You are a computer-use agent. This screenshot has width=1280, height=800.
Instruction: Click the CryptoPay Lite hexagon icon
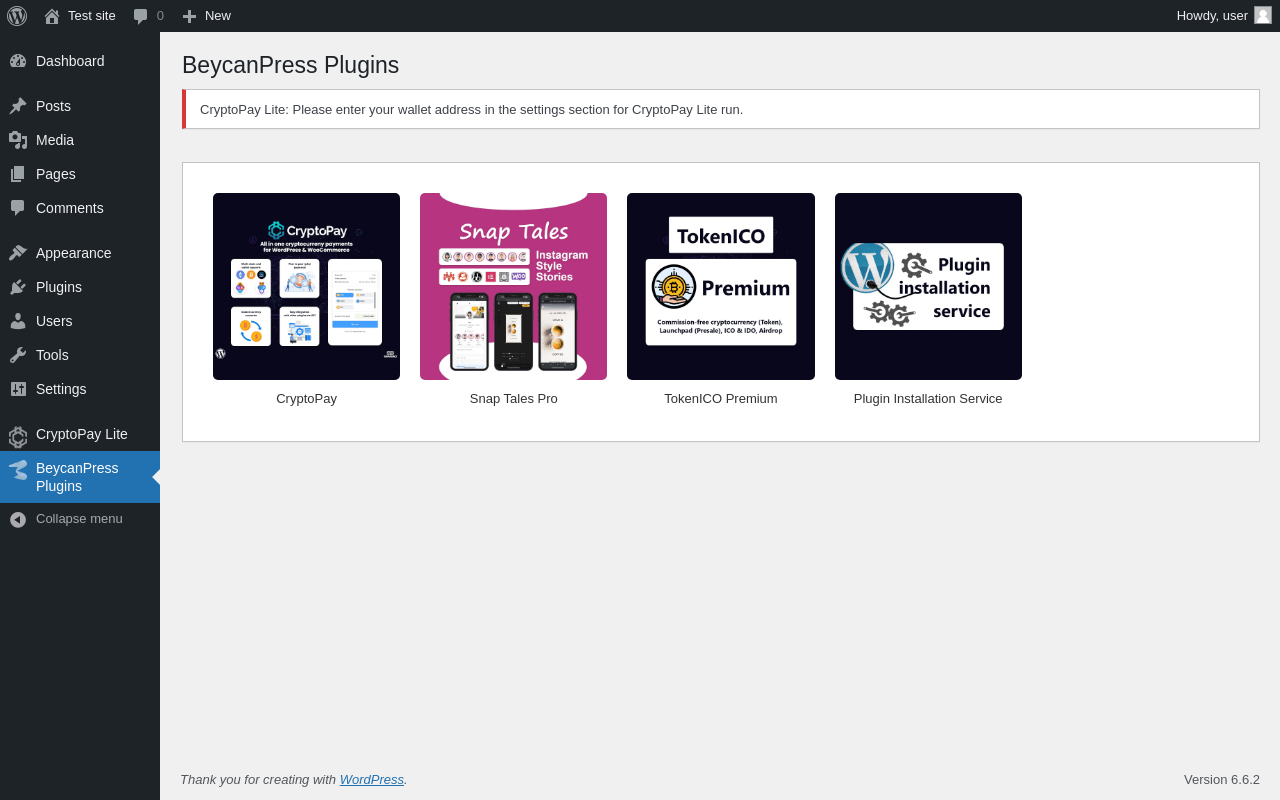[x=18, y=436]
